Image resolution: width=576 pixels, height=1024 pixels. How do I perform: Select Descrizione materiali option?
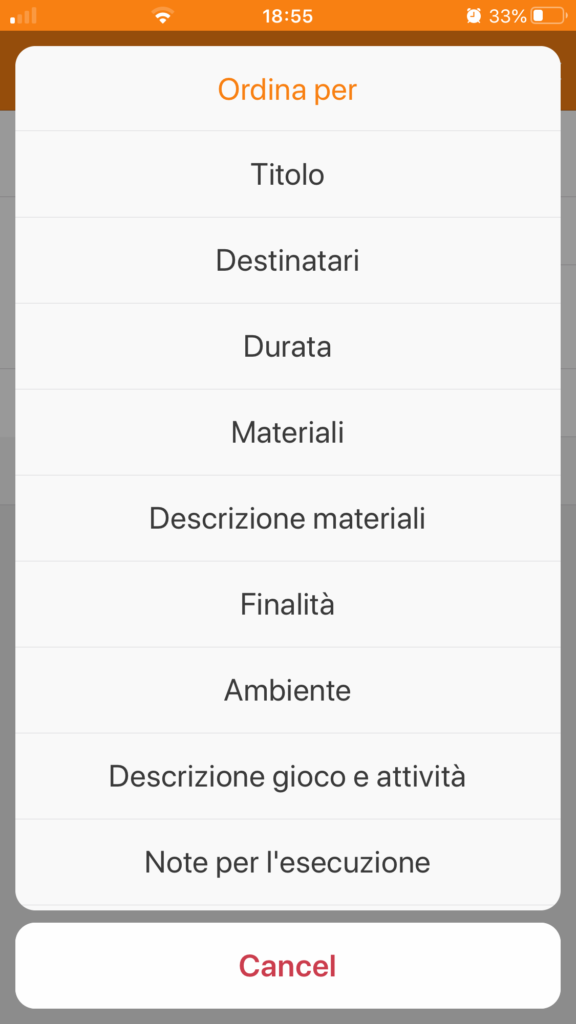click(287, 519)
